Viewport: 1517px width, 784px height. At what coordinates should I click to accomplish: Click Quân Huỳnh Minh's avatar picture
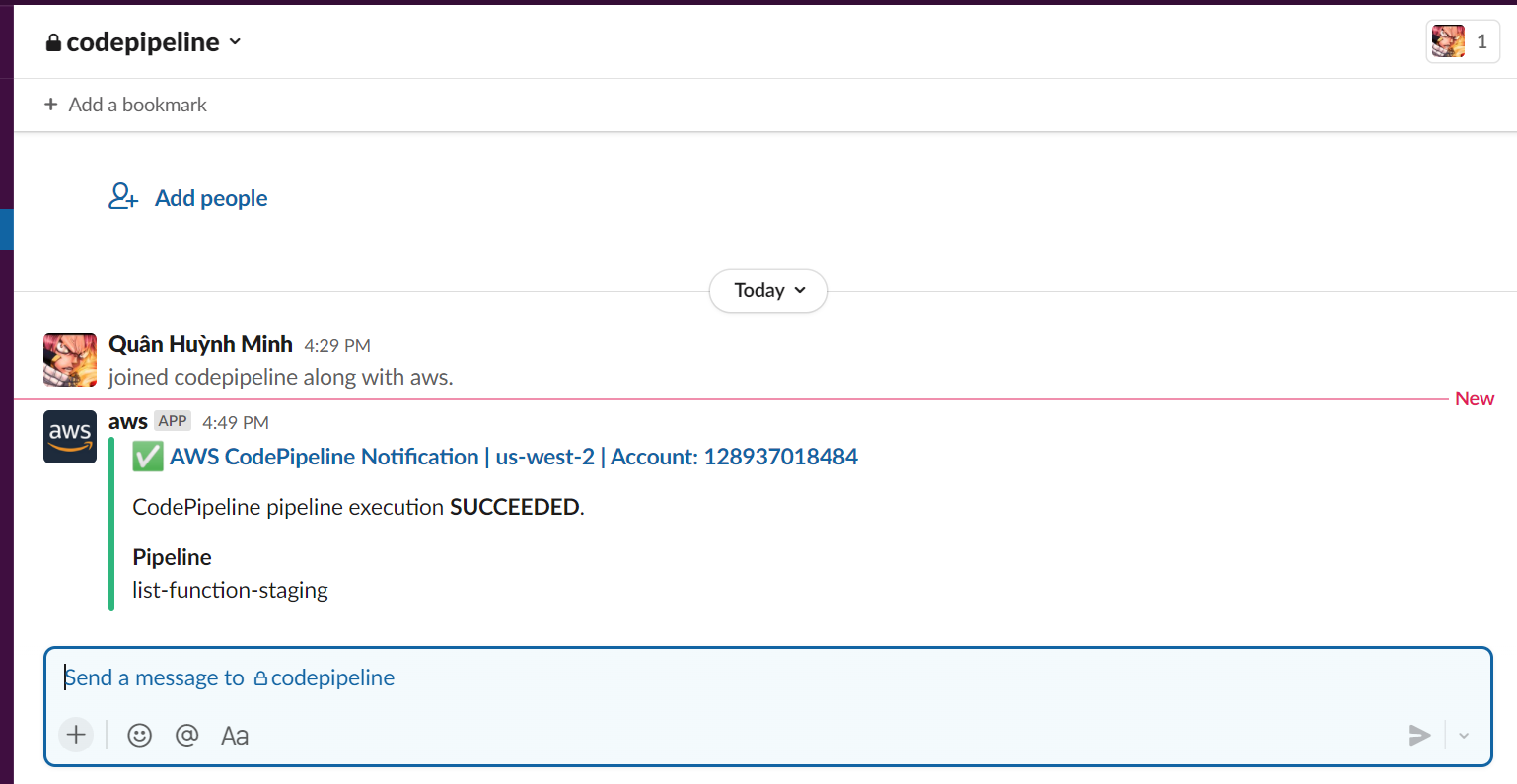tap(70, 360)
